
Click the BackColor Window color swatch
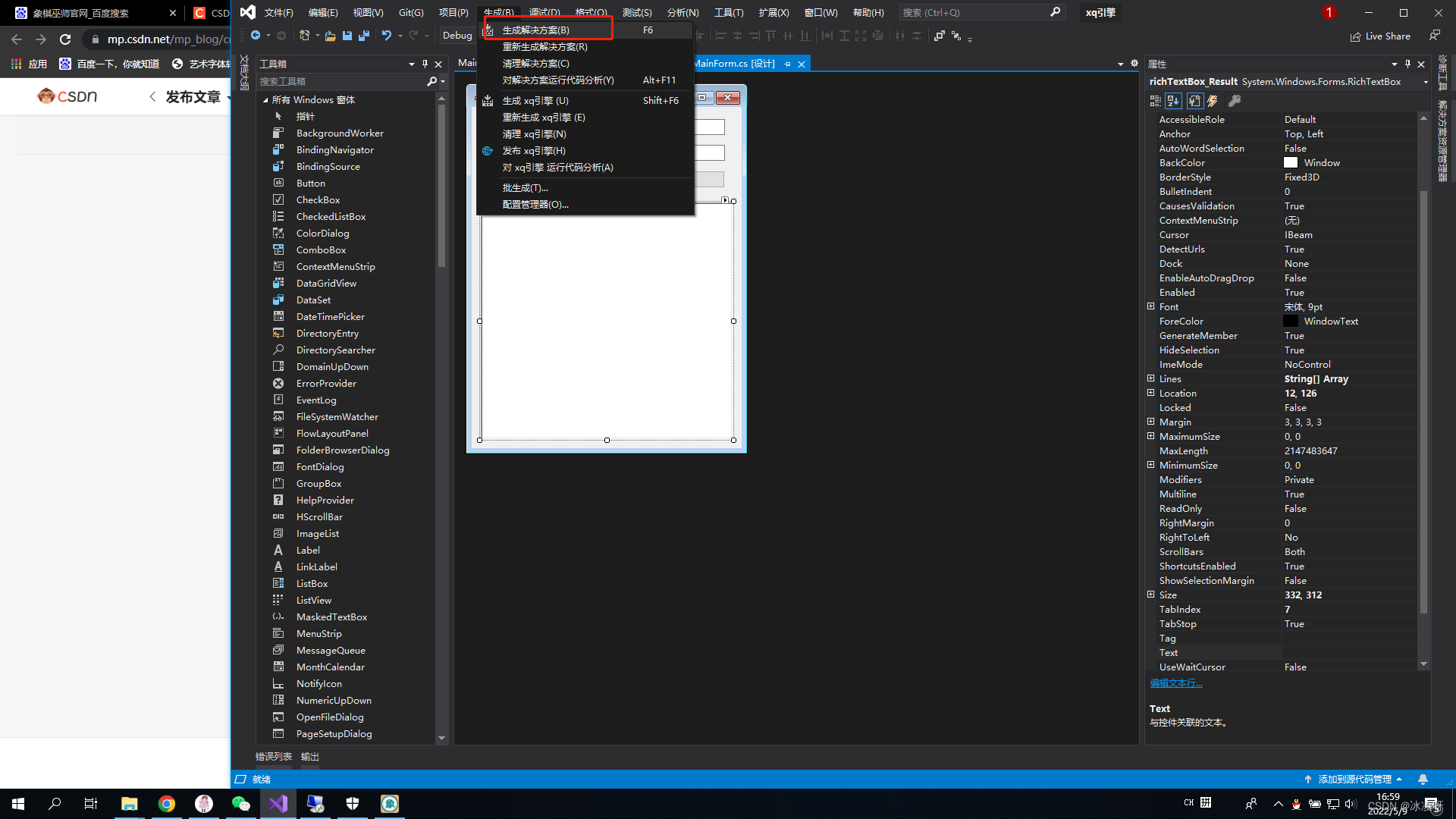[x=1290, y=163]
